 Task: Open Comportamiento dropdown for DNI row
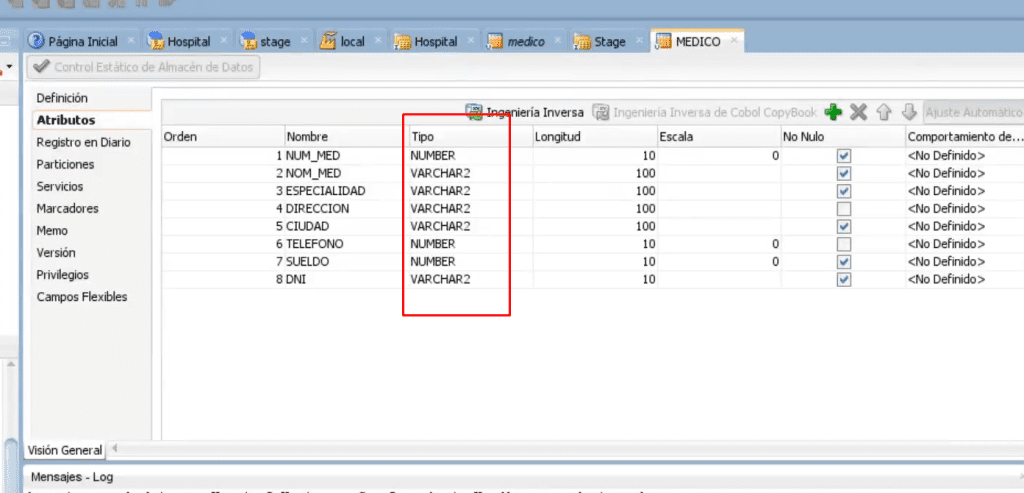[x=965, y=279]
